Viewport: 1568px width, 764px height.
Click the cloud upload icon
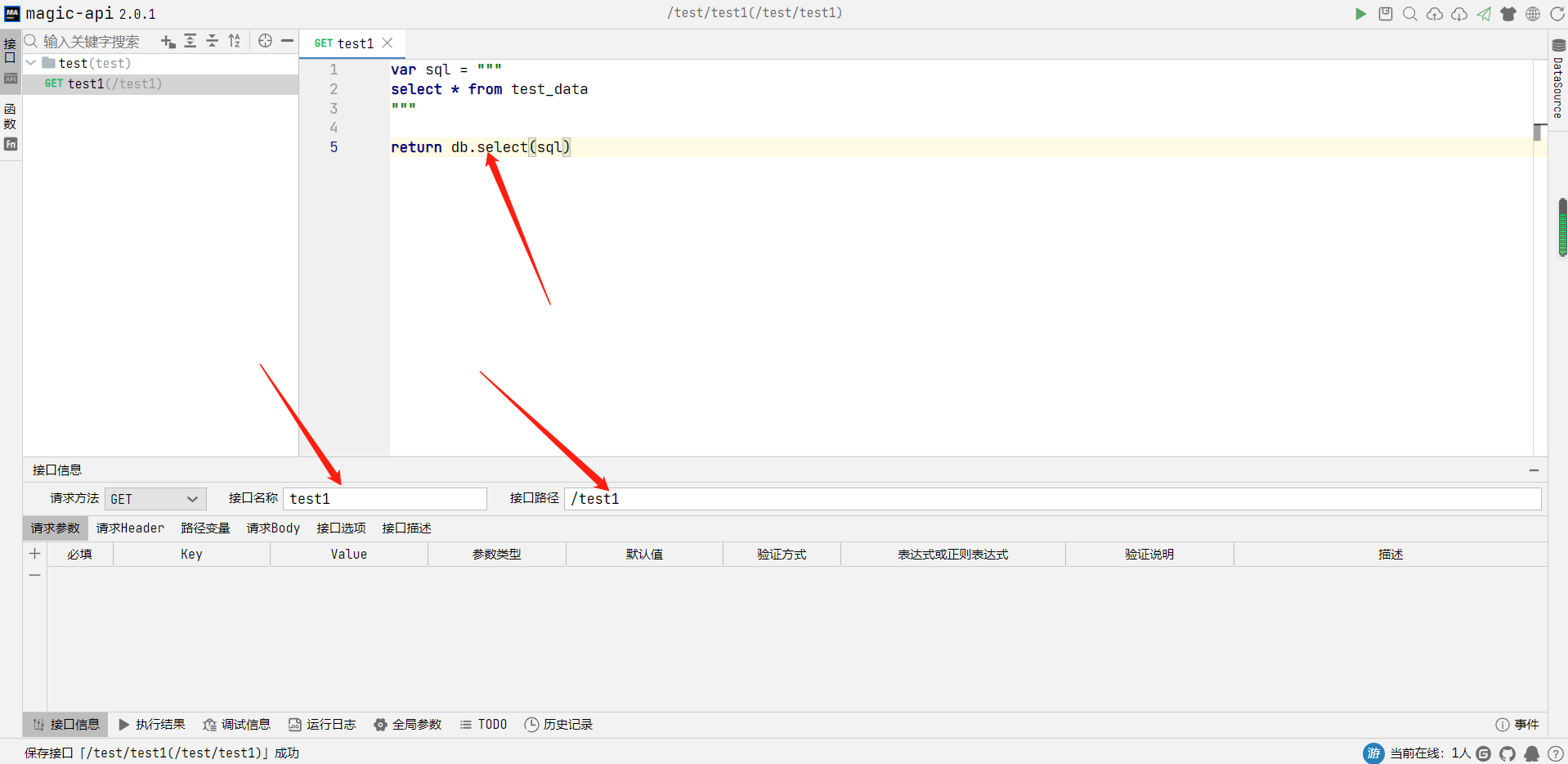pyautogui.click(x=1434, y=14)
